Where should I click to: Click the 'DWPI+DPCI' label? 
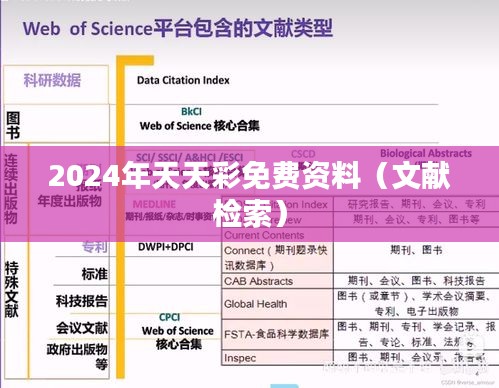(166, 247)
